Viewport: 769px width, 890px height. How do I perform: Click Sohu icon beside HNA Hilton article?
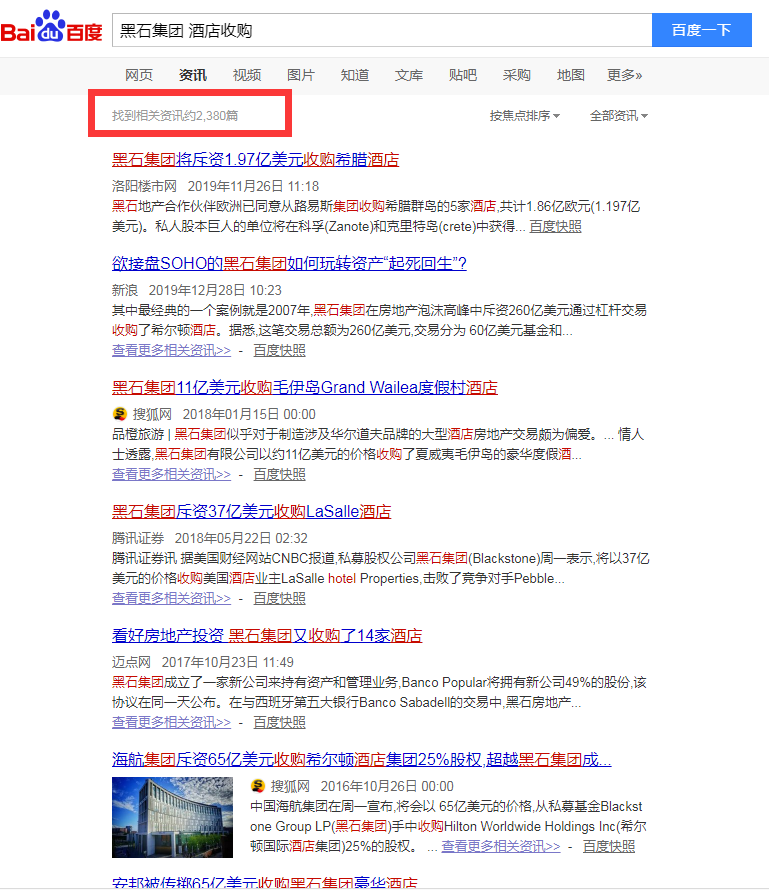tap(258, 786)
